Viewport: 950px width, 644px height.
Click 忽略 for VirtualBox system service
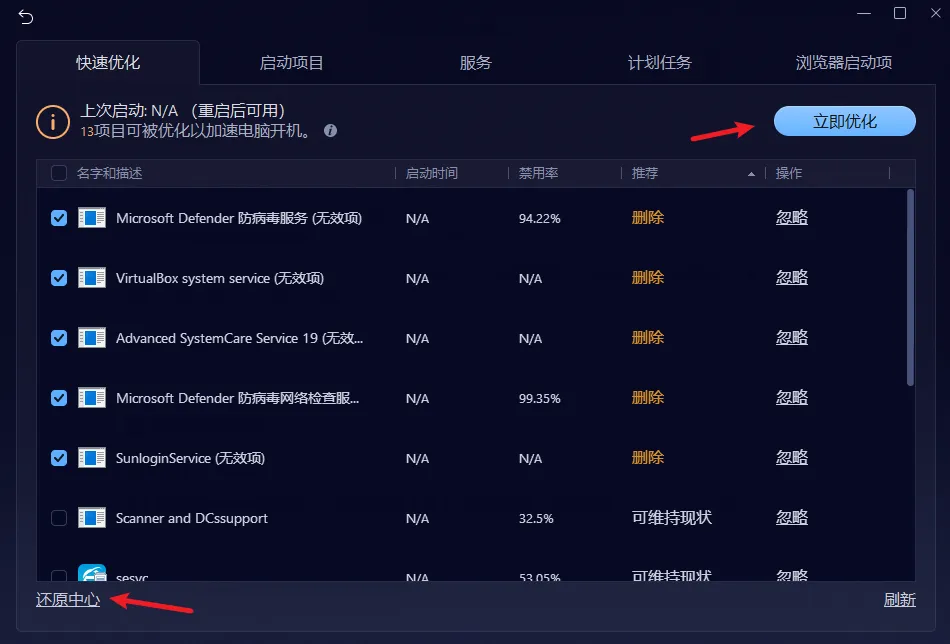pos(792,277)
